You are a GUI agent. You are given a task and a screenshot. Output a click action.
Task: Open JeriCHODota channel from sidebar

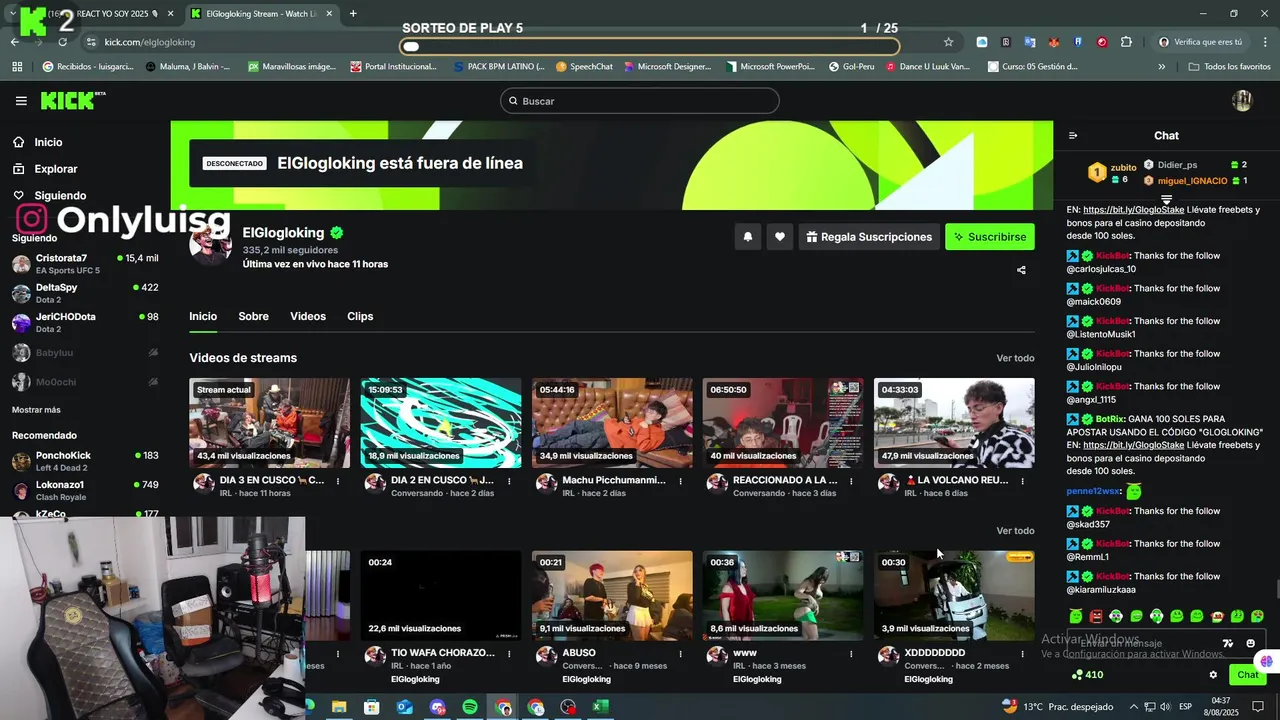coord(85,322)
